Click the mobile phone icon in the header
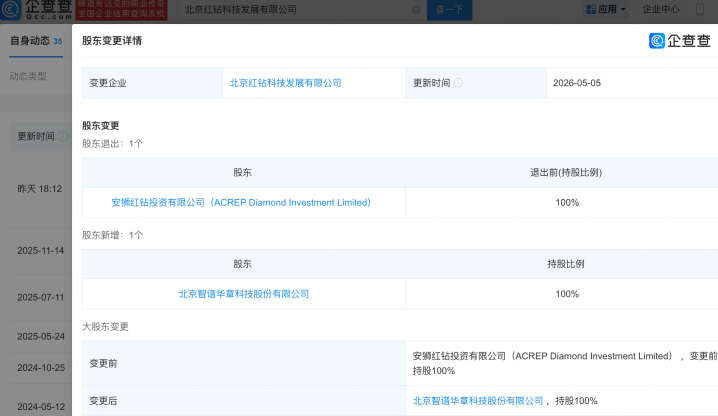This screenshot has width=718, height=416. 700,9
